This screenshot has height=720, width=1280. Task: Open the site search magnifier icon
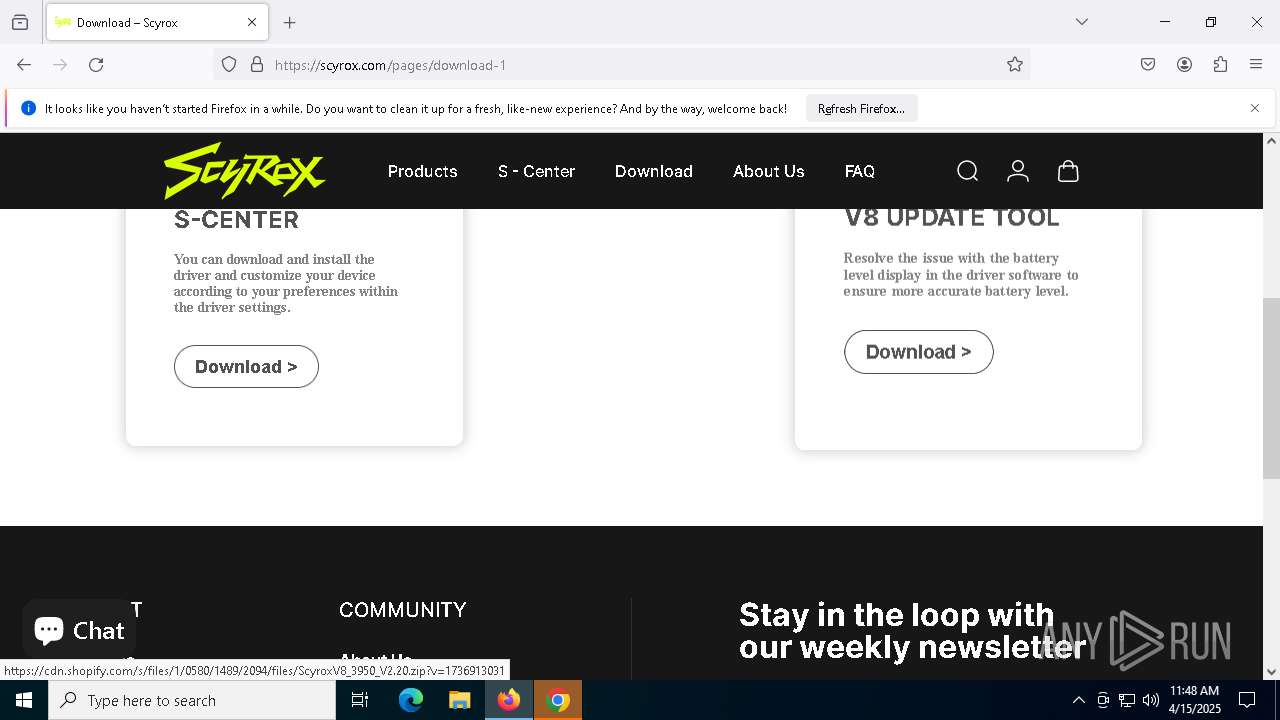[967, 171]
